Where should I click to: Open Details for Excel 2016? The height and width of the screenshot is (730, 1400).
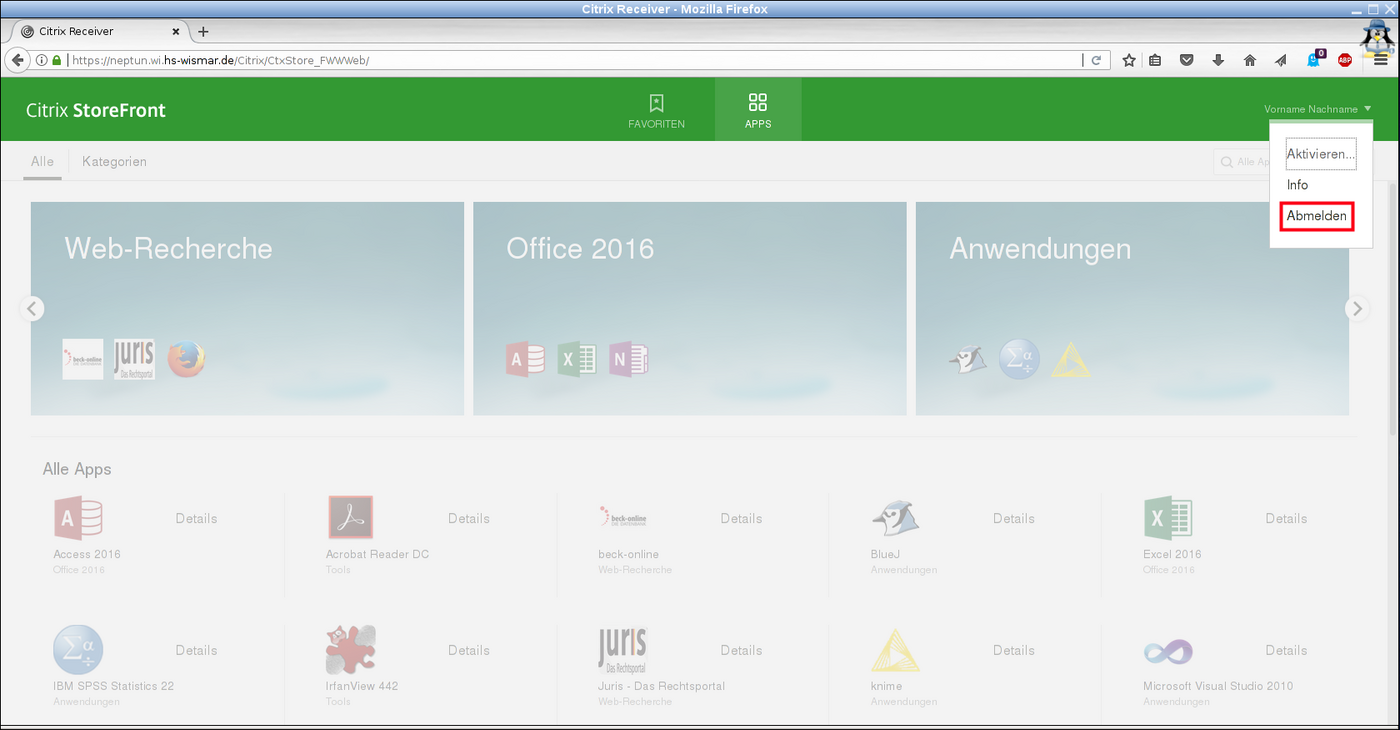(x=1286, y=518)
